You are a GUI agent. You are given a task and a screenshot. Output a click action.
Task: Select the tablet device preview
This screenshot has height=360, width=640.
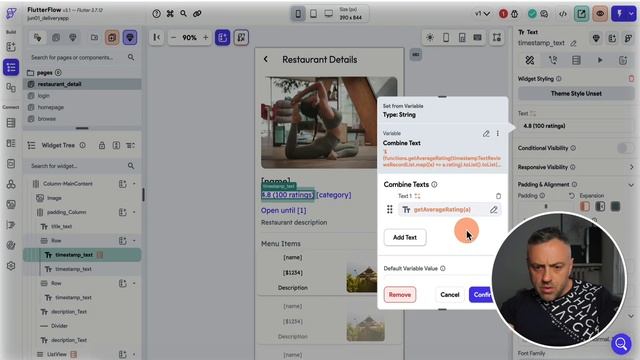pyautogui.click(x=313, y=14)
